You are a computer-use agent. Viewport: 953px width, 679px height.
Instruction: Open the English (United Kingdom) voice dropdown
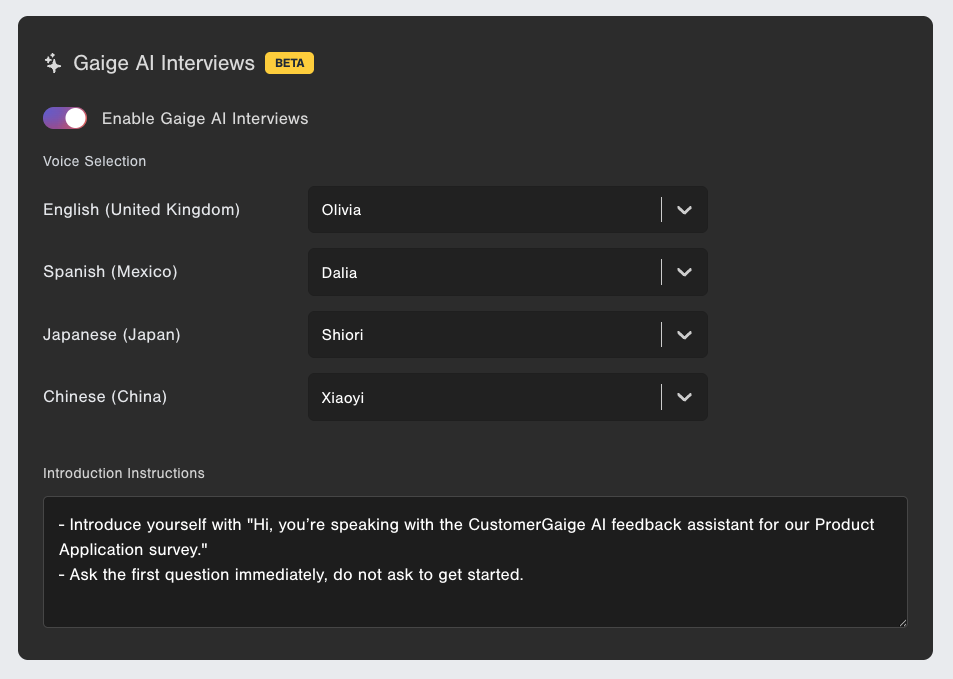[507, 210]
